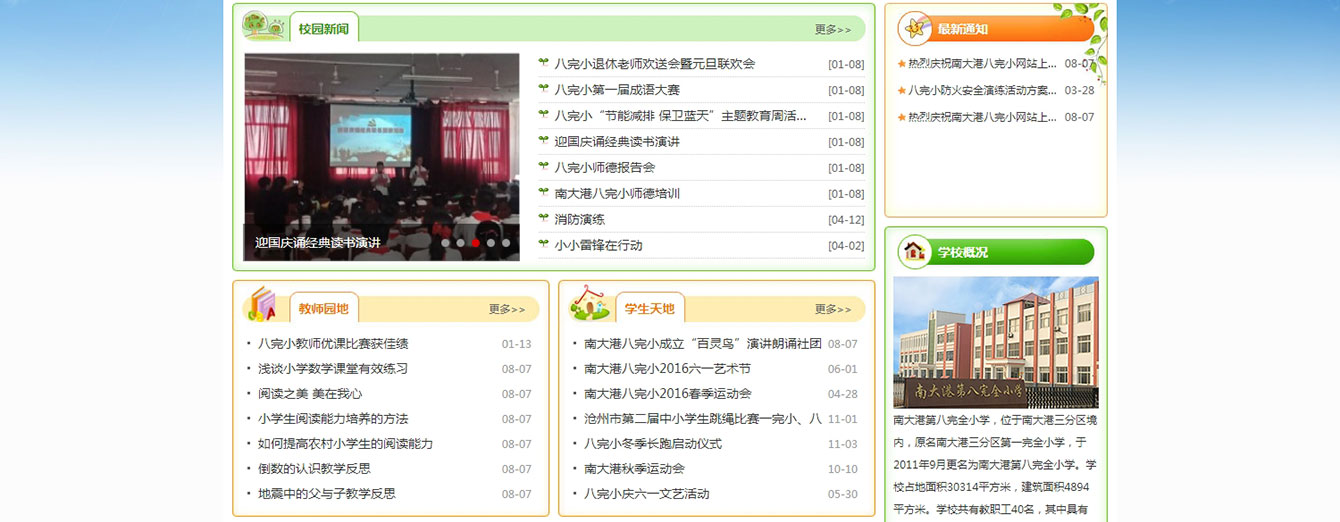Select the first carousel dot indicator

pos(445,243)
